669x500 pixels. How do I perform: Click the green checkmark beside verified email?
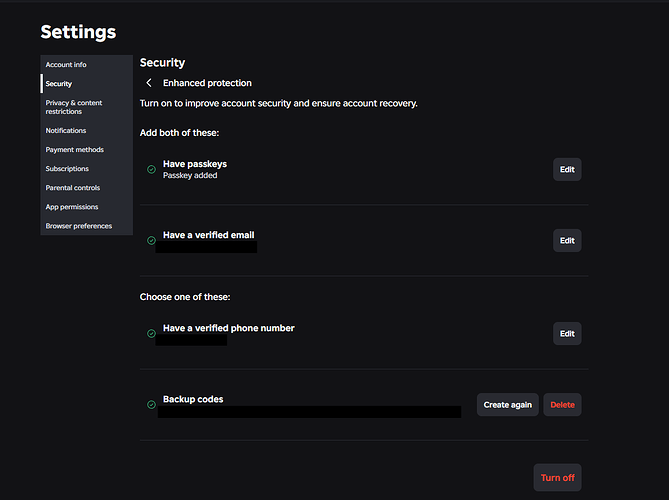pos(151,241)
